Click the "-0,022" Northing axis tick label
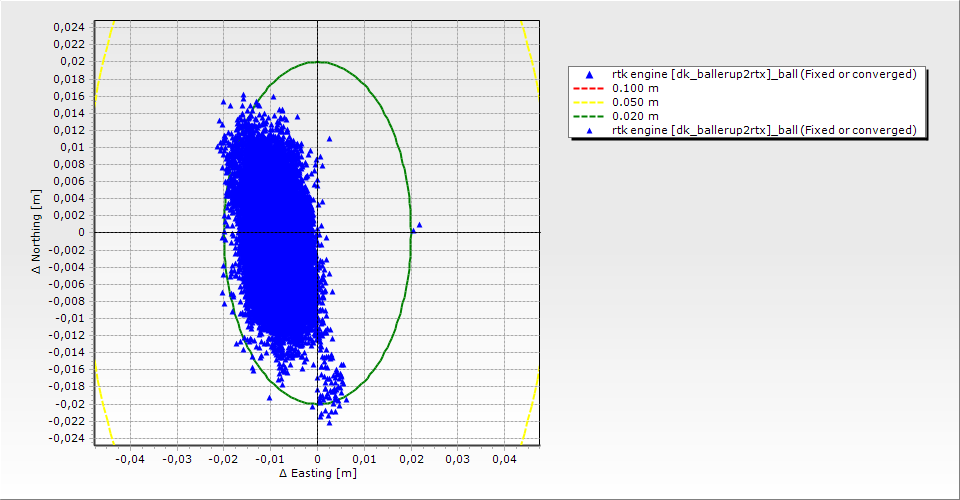This screenshot has width=960, height=500. [x=67, y=420]
